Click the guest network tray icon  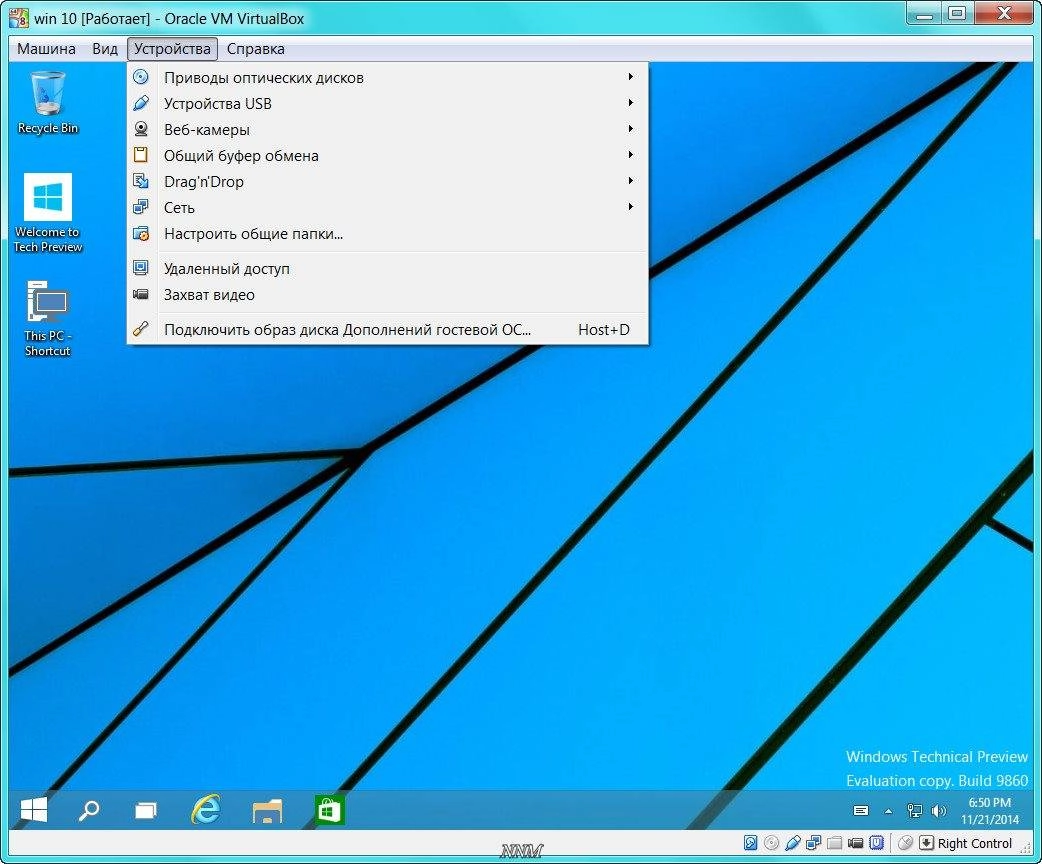(x=914, y=810)
